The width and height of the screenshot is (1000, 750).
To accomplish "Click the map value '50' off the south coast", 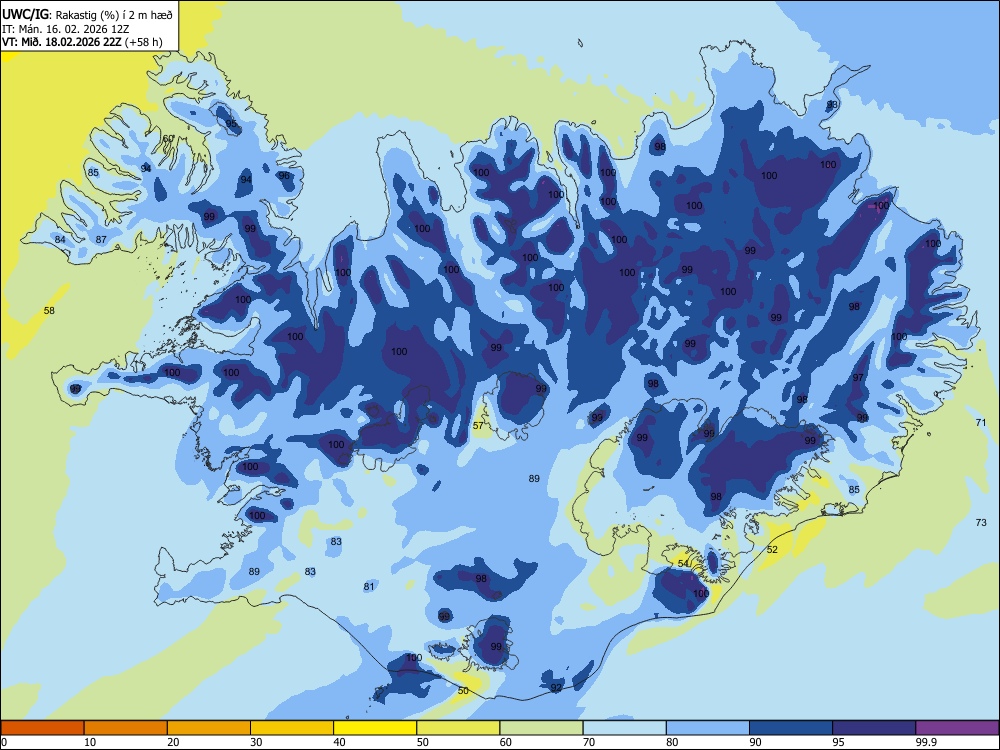I will pyautogui.click(x=463, y=691).
